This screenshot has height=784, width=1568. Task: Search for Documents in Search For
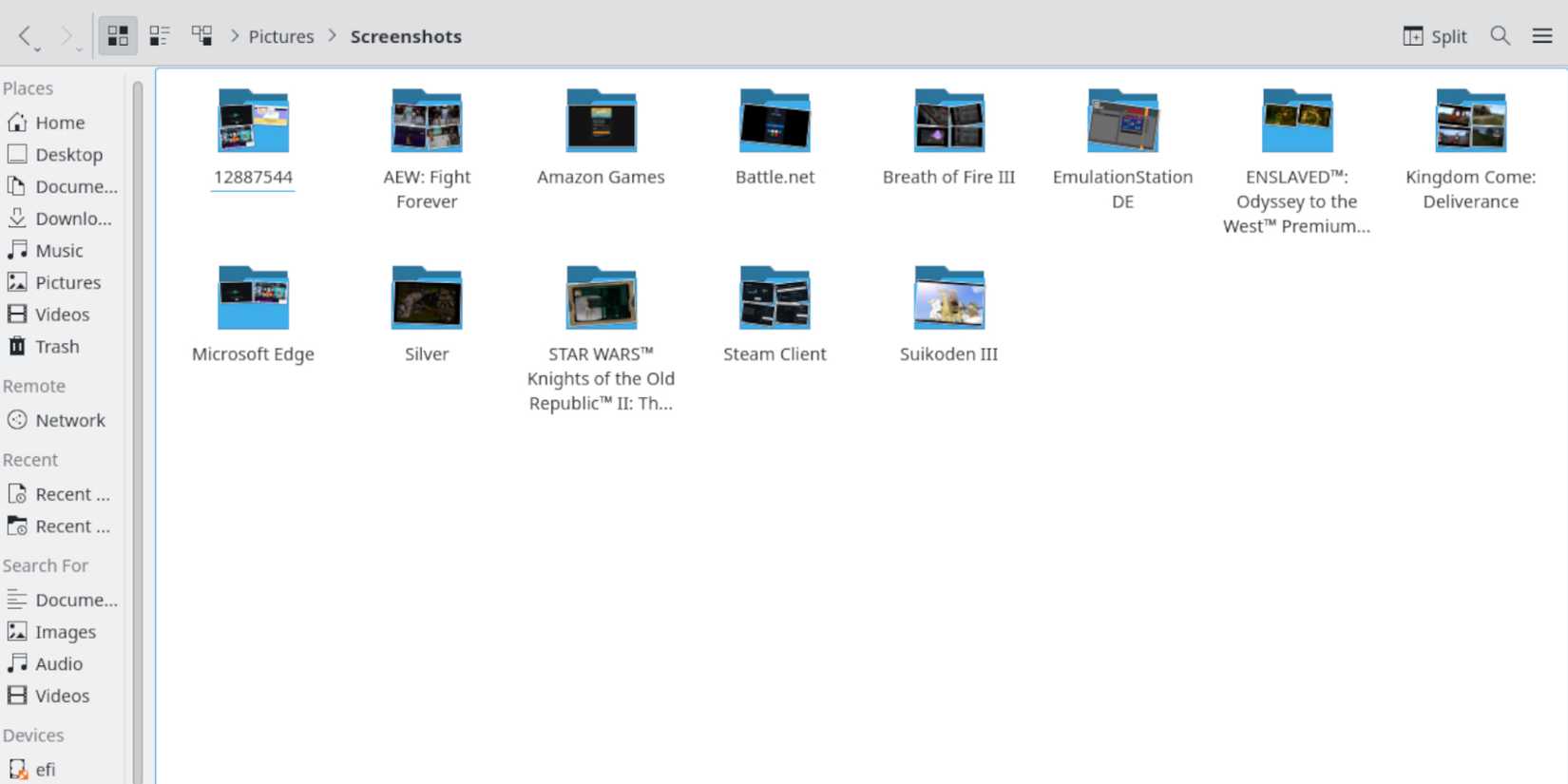pyautogui.click(x=62, y=600)
